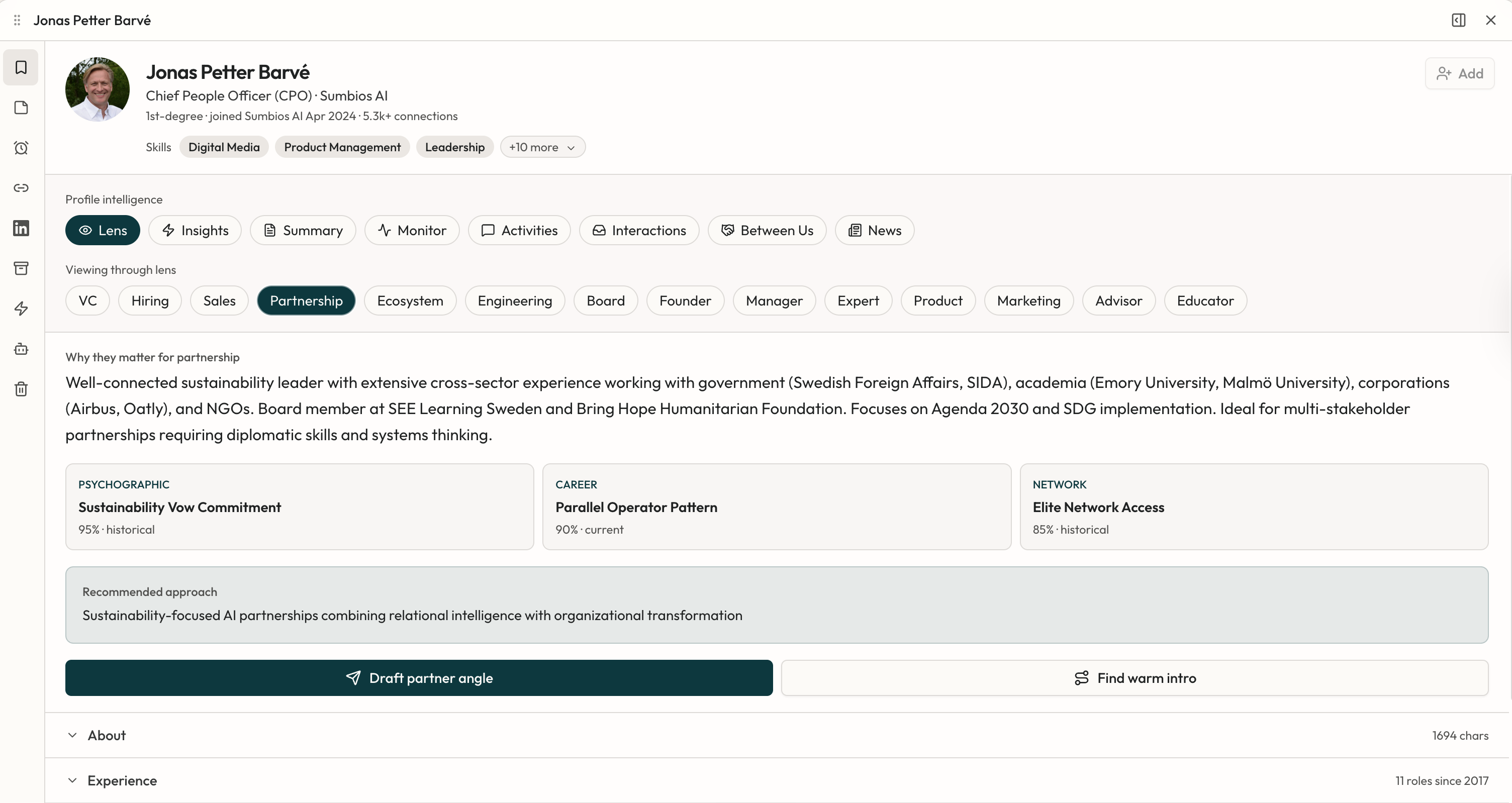Select the Founder lens
Screen dimensions: 1512x803
pyautogui.click(x=685, y=300)
